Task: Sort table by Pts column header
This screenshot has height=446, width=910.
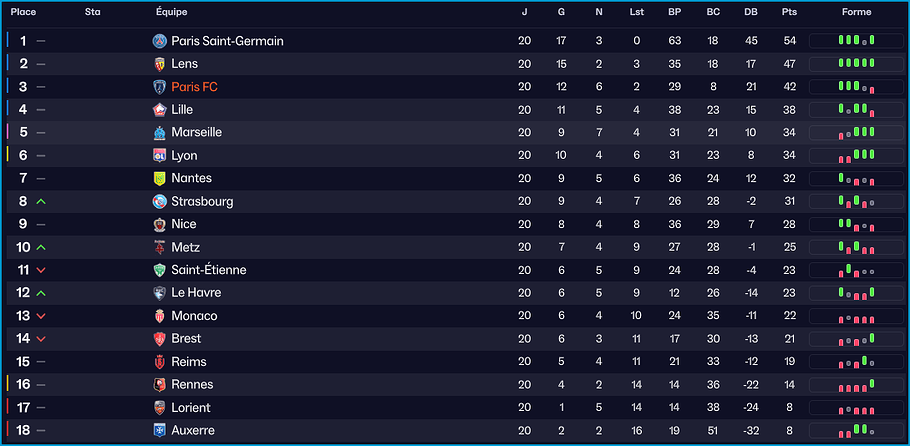Action: point(789,12)
